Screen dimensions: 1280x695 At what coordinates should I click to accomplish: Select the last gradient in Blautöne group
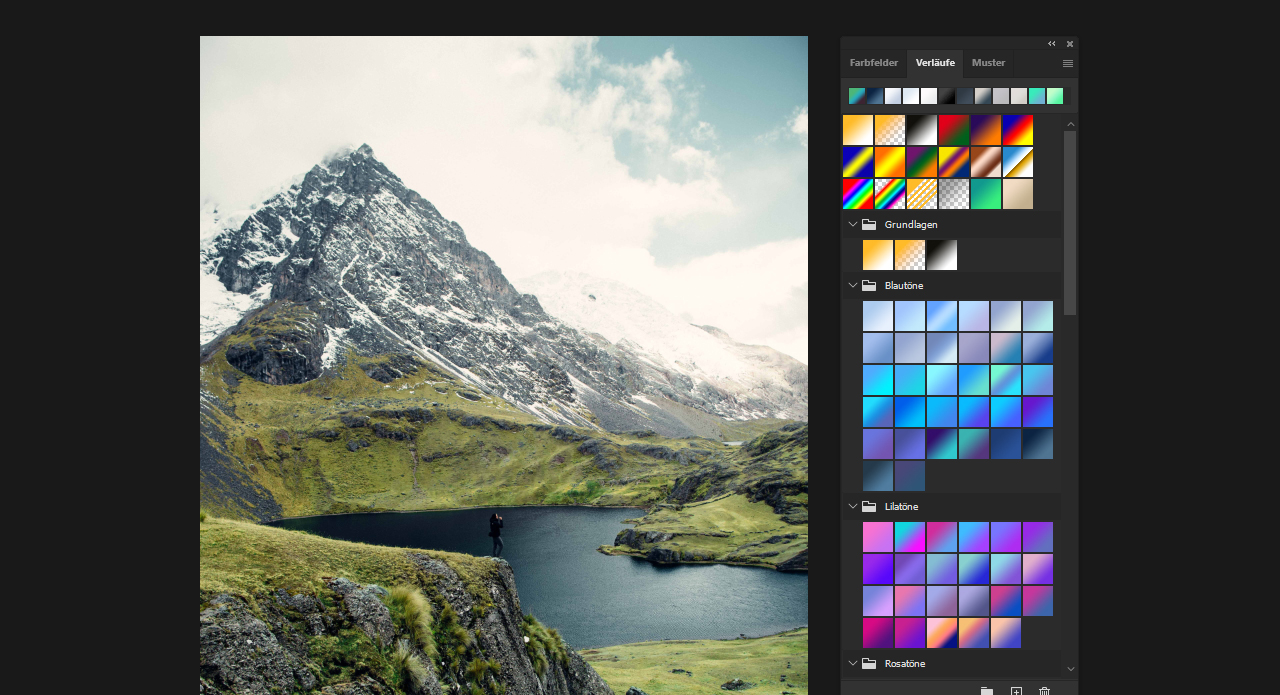coord(910,476)
